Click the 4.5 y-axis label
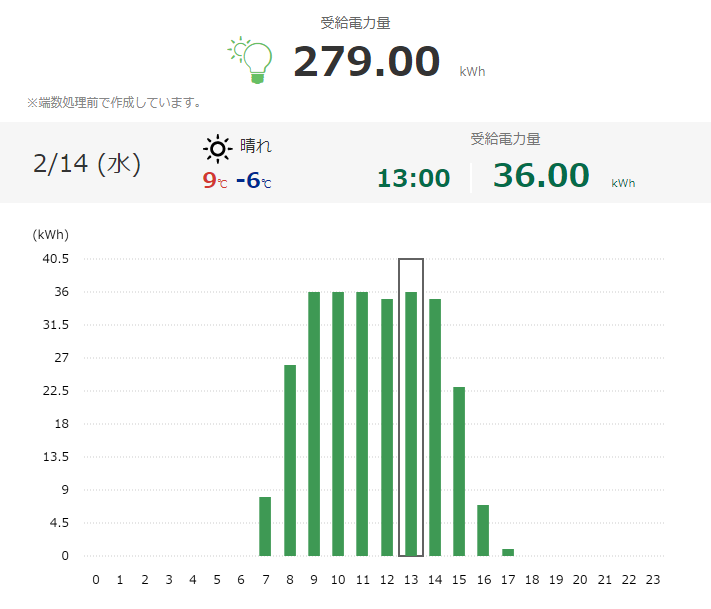711x609 pixels. point(59,523)
